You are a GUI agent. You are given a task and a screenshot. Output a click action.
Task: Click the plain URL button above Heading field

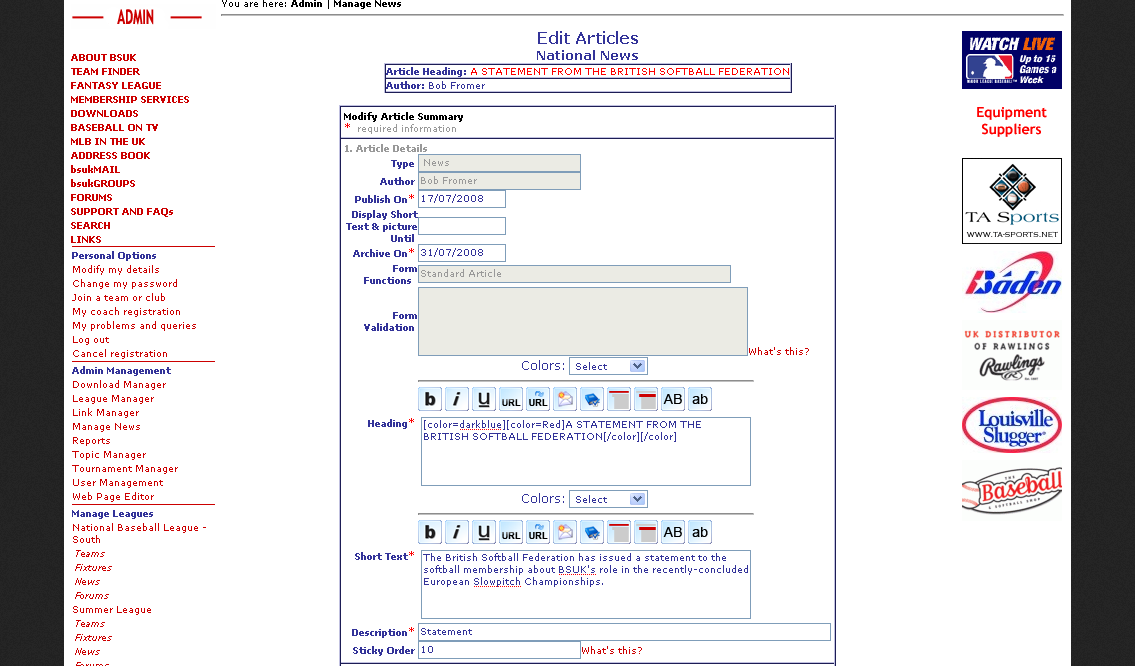click(x=511, y=399)
